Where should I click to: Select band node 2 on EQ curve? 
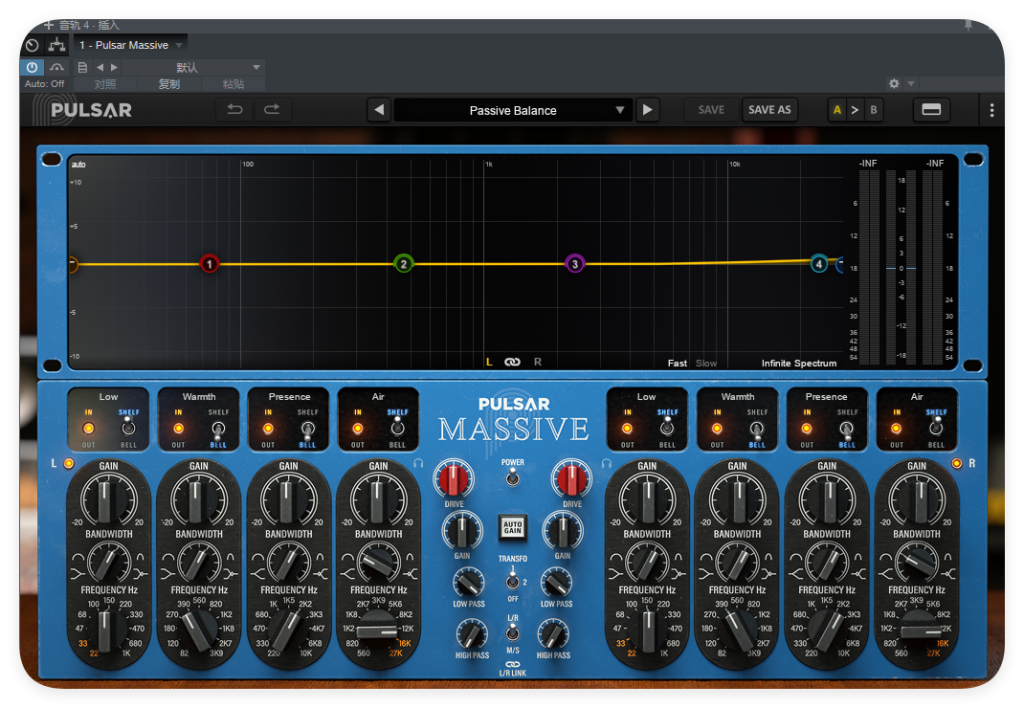point(404,264)
